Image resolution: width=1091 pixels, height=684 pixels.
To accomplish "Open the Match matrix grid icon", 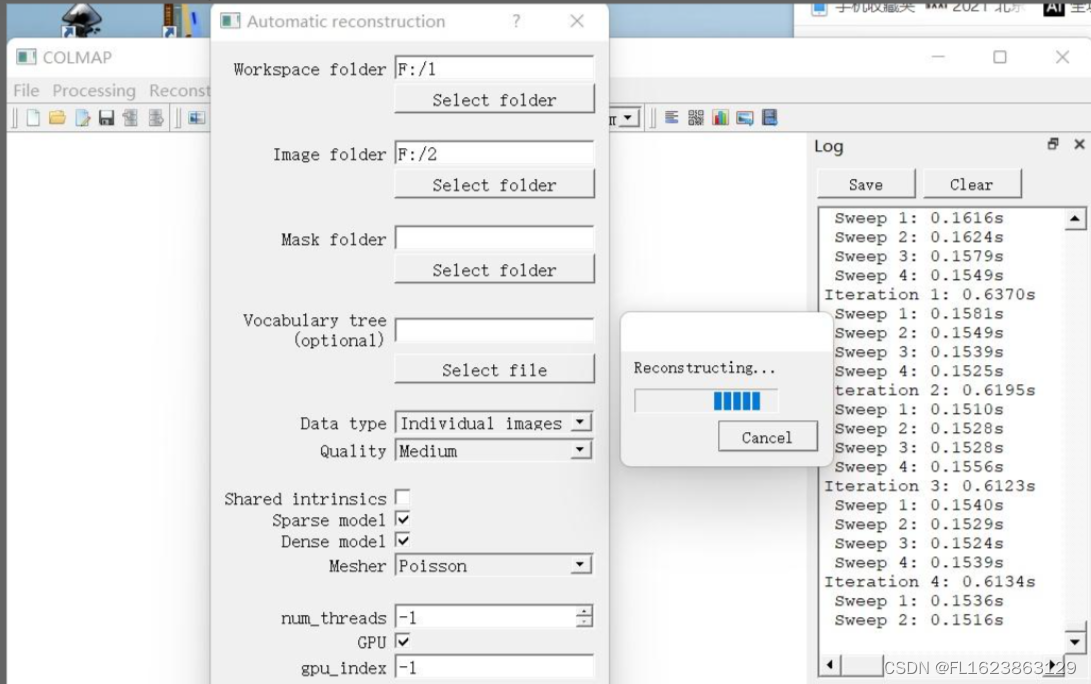I will (696, 118).
